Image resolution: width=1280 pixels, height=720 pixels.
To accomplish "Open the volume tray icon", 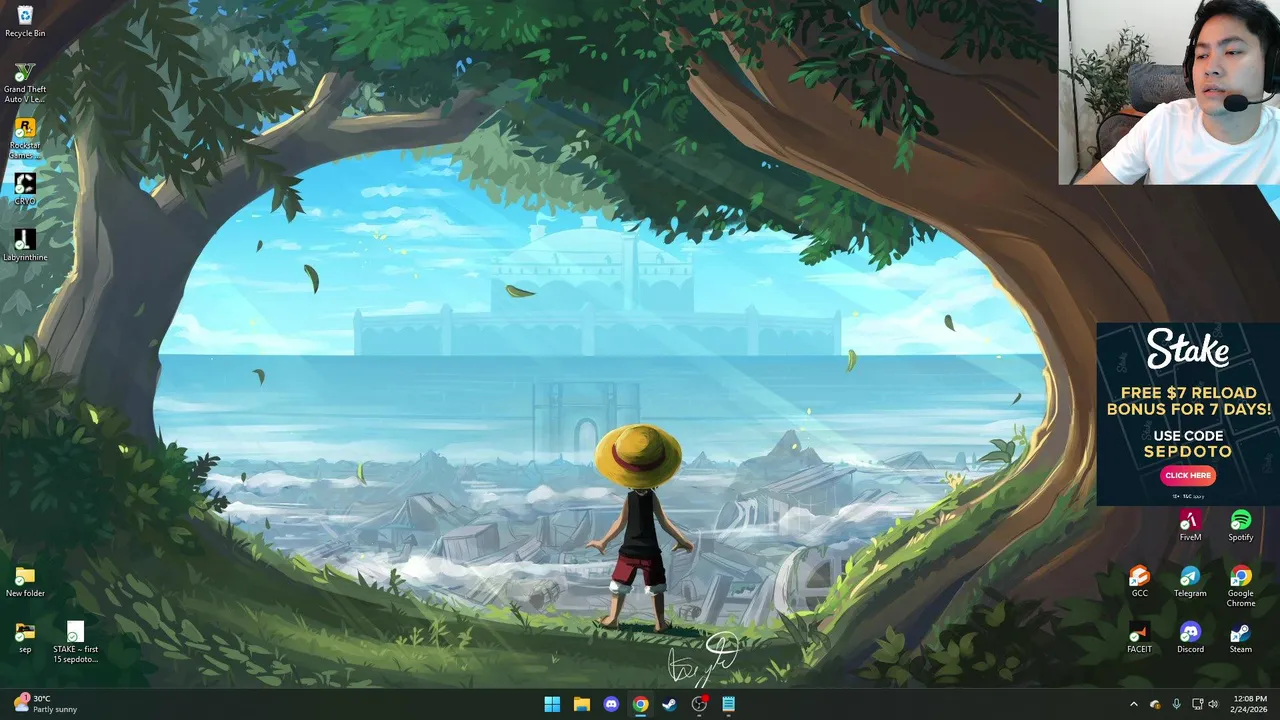I will pos(1213,704).
